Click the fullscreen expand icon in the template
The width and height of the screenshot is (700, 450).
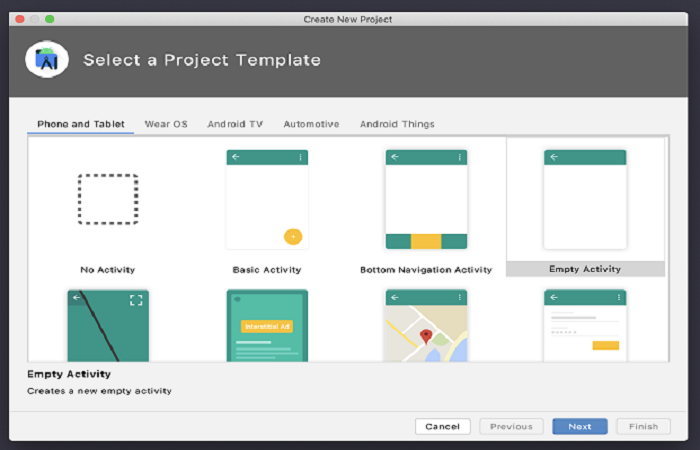point(136,300)
